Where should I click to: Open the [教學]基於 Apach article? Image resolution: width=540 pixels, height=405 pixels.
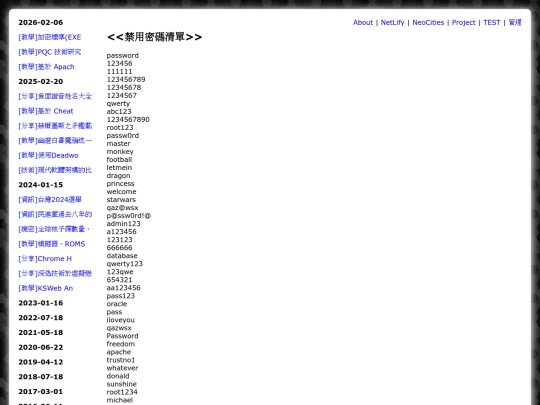click(46, 67)
